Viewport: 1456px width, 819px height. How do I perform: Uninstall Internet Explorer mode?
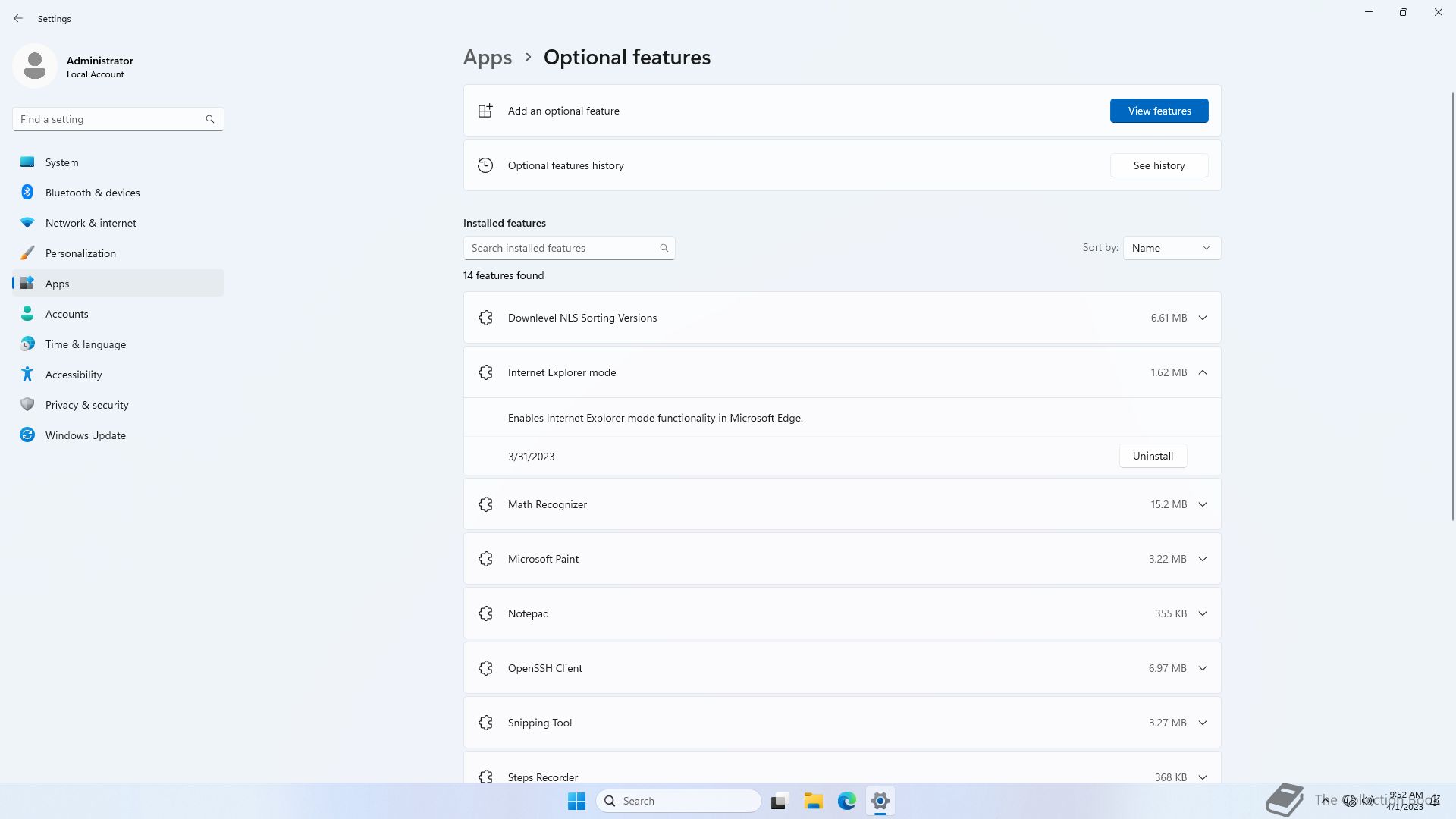point(1152,456)
